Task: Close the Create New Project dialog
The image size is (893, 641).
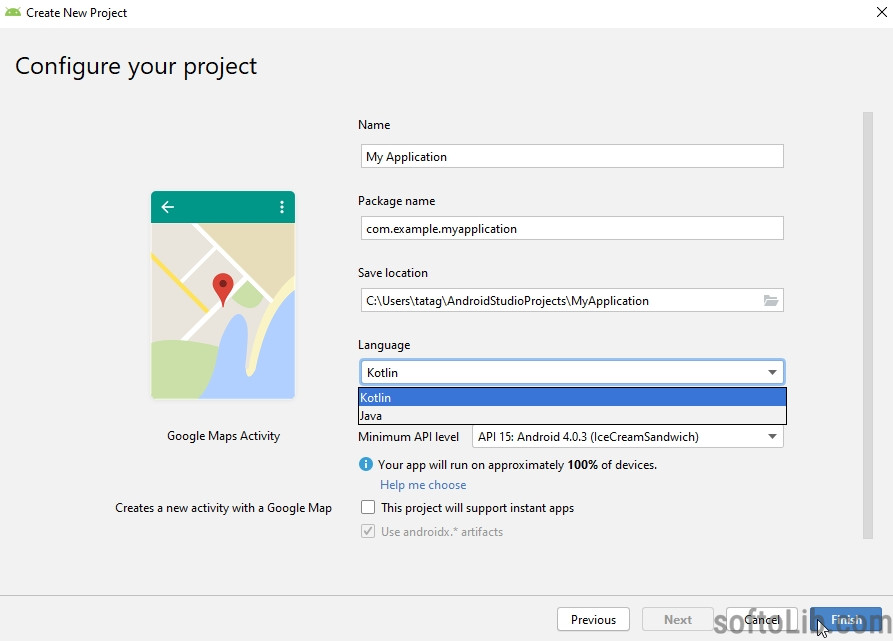Action: (x=882, y=12)
